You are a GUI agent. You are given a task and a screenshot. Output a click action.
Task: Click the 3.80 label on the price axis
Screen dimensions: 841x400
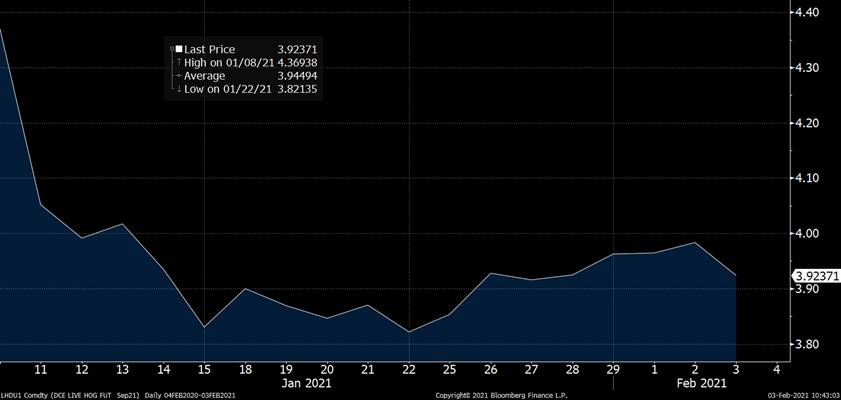tap(806, 344)
